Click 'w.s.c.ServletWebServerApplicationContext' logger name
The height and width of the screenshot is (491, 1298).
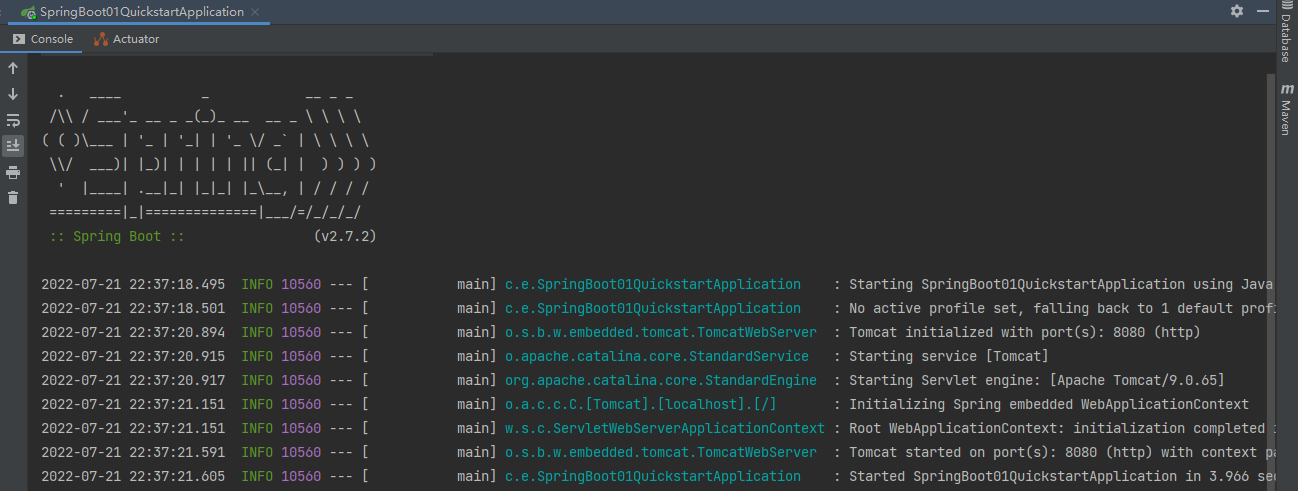(x=665, y=428)
